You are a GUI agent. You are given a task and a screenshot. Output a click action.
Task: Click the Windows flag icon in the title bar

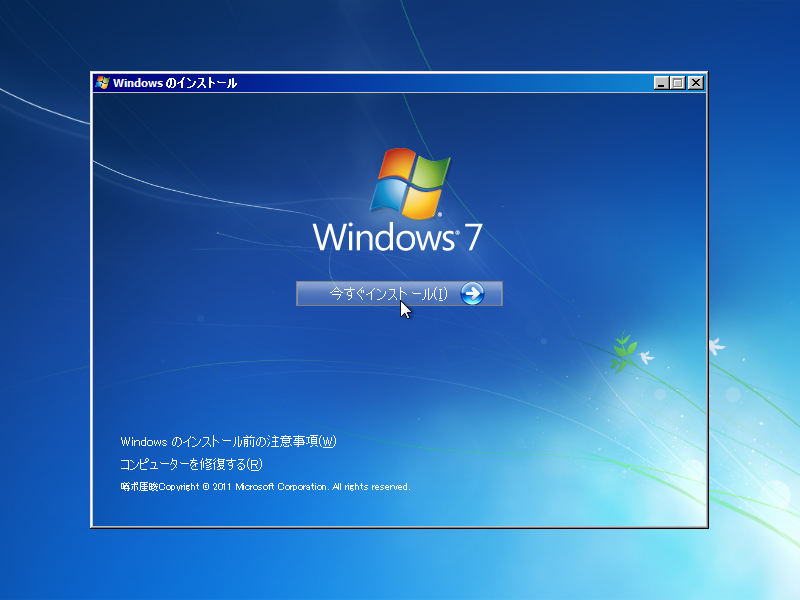[x=101, y=83]
